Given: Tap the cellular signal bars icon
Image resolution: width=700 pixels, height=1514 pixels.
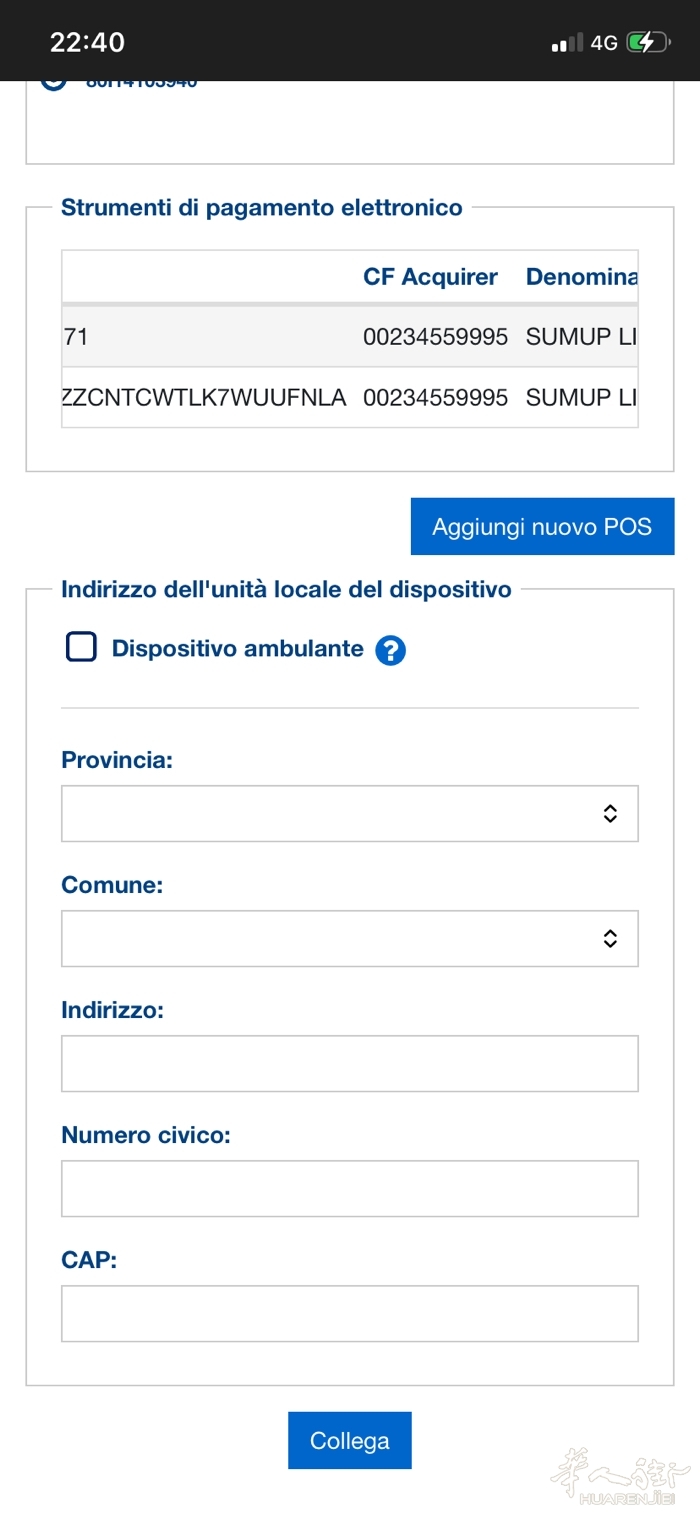Looking at the screenshot, I should point(566,43).
